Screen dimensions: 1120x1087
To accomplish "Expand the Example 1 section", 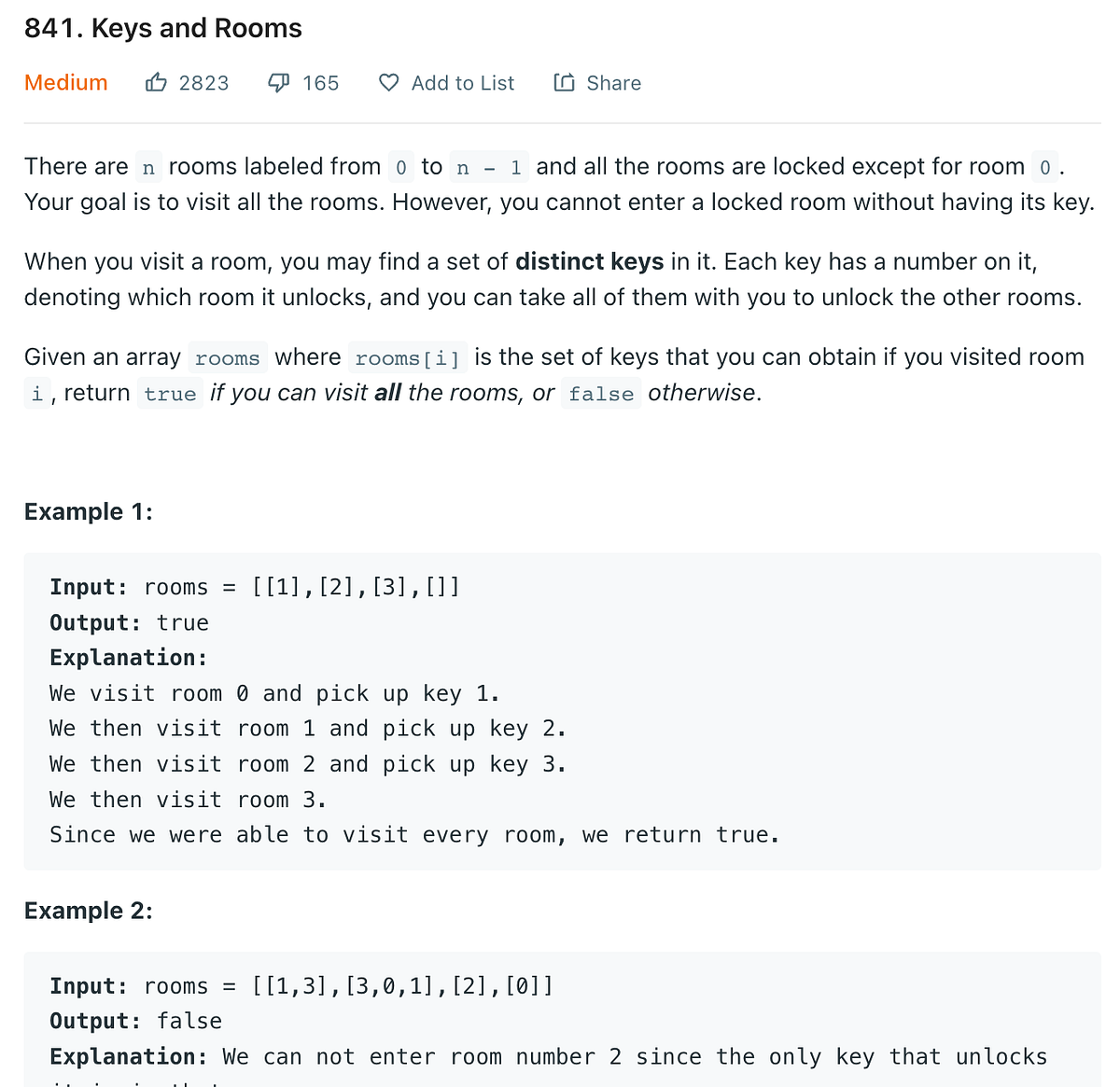I will (x=88, y=511).
